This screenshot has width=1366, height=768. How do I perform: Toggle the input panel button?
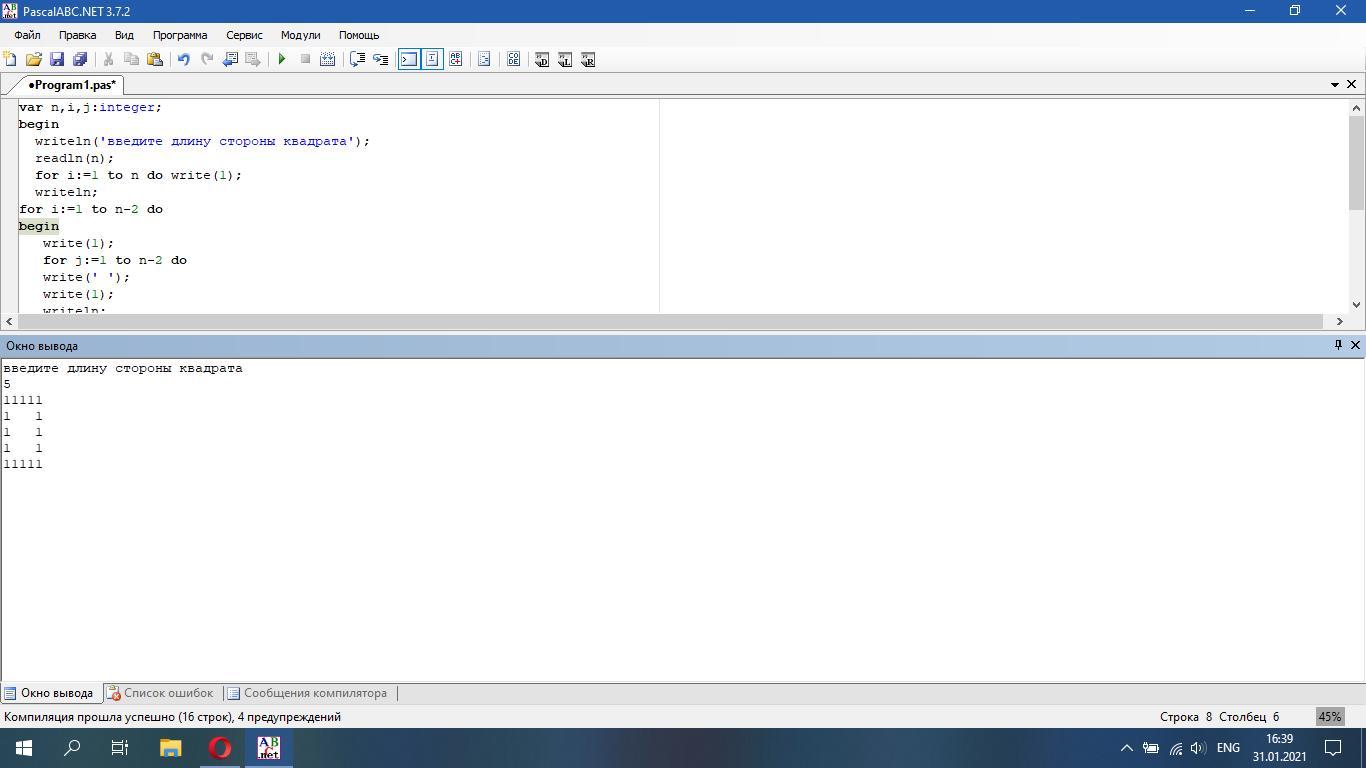click(x=432, y=59)
